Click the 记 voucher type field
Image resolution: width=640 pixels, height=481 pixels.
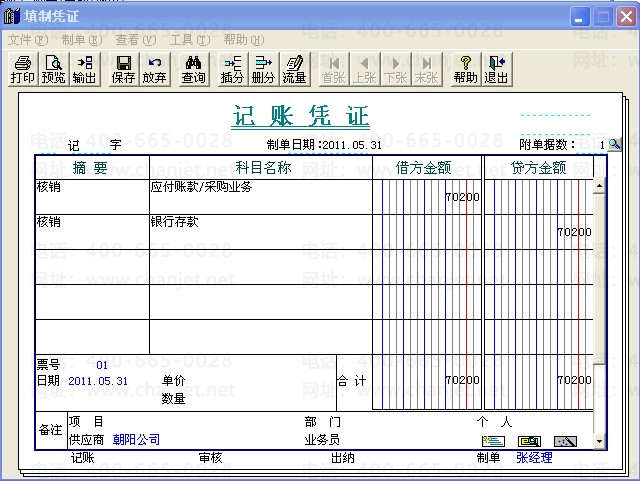[x=73, y=145]
